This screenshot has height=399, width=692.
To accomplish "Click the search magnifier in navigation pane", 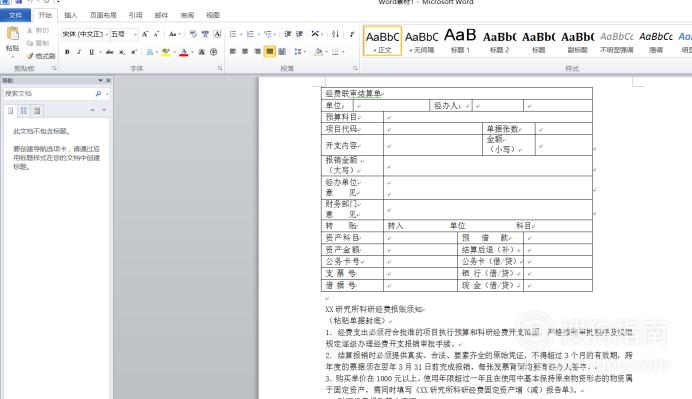I will pyautogui.click(x=98, y=94).
